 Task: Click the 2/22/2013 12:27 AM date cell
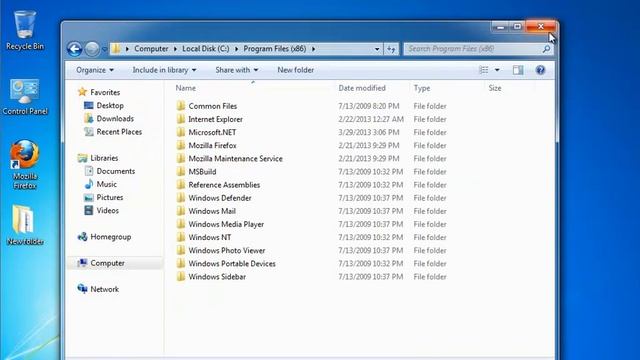tap(371, 119)
